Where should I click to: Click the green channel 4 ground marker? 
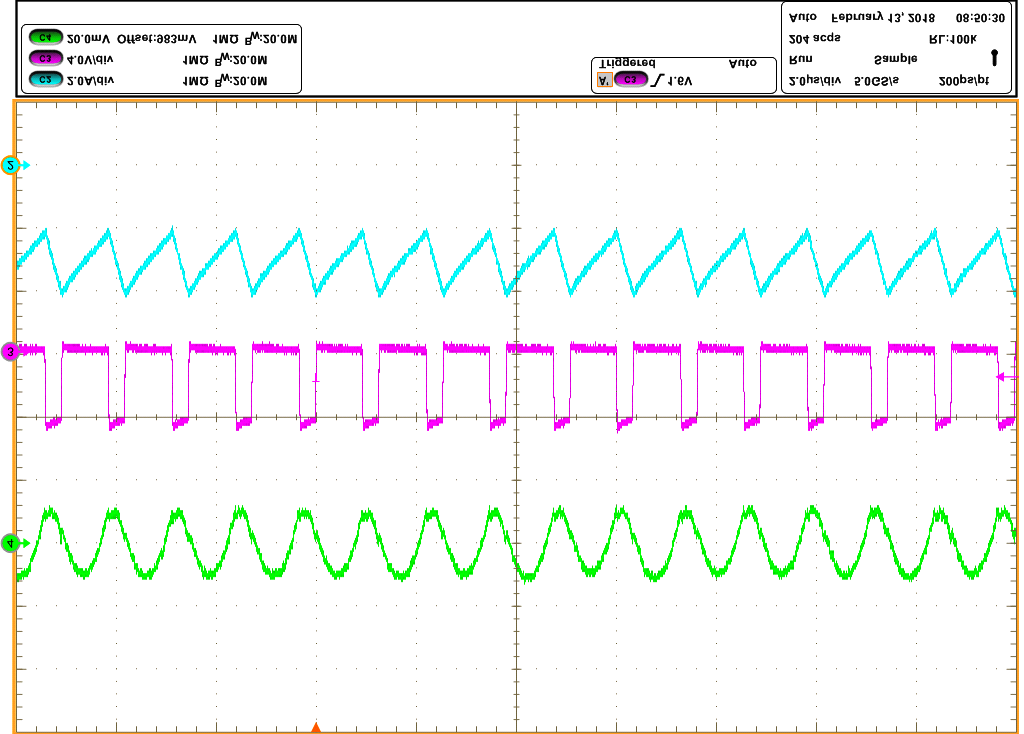coord(11,543)
